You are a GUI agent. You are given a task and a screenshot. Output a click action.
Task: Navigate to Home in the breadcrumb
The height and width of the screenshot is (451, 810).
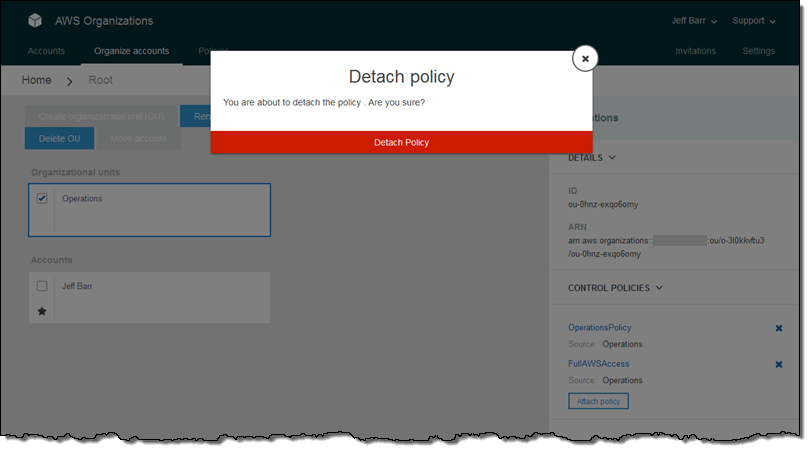[x=36, y=80]
